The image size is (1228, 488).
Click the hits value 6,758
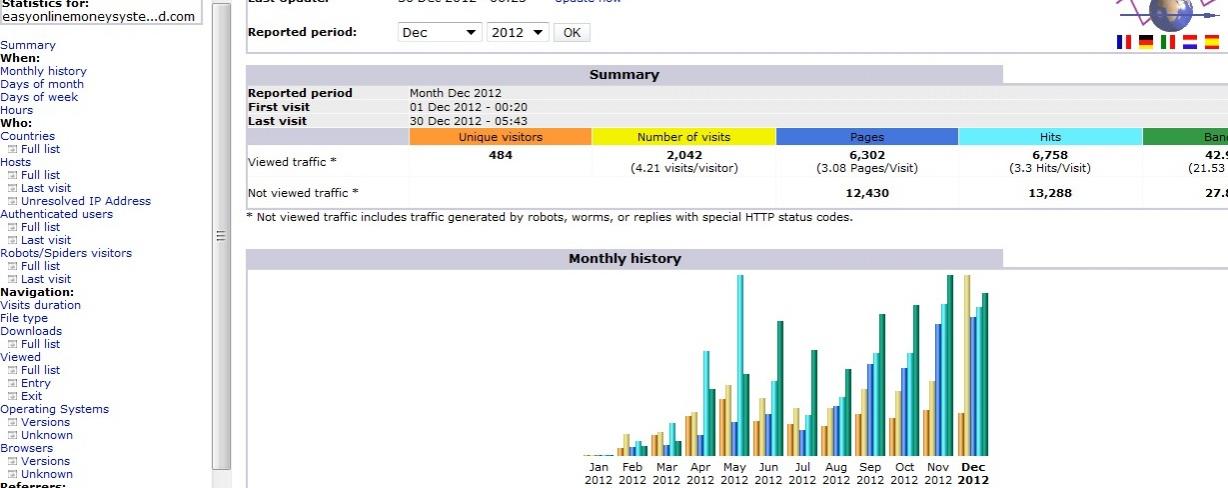[x=1050, y=155]
